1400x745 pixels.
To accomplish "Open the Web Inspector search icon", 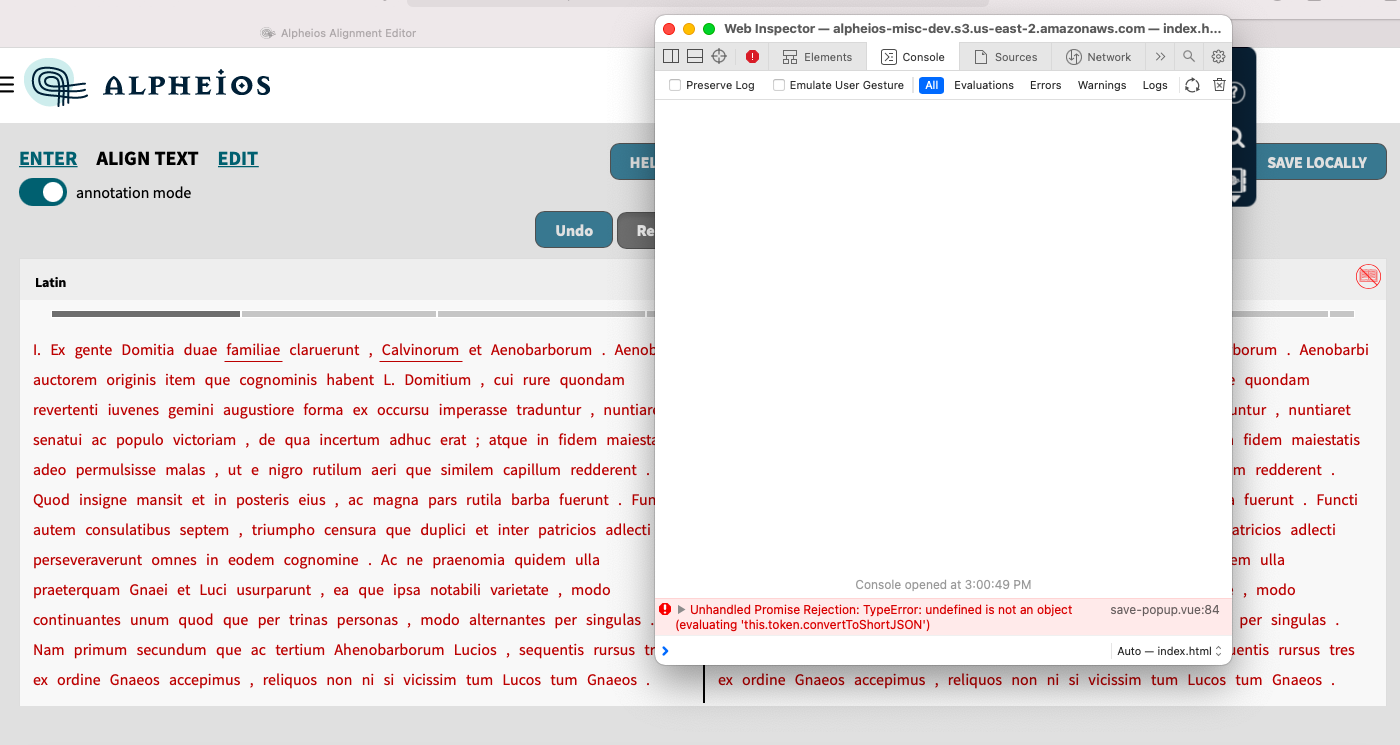I will pos(1189,56).
